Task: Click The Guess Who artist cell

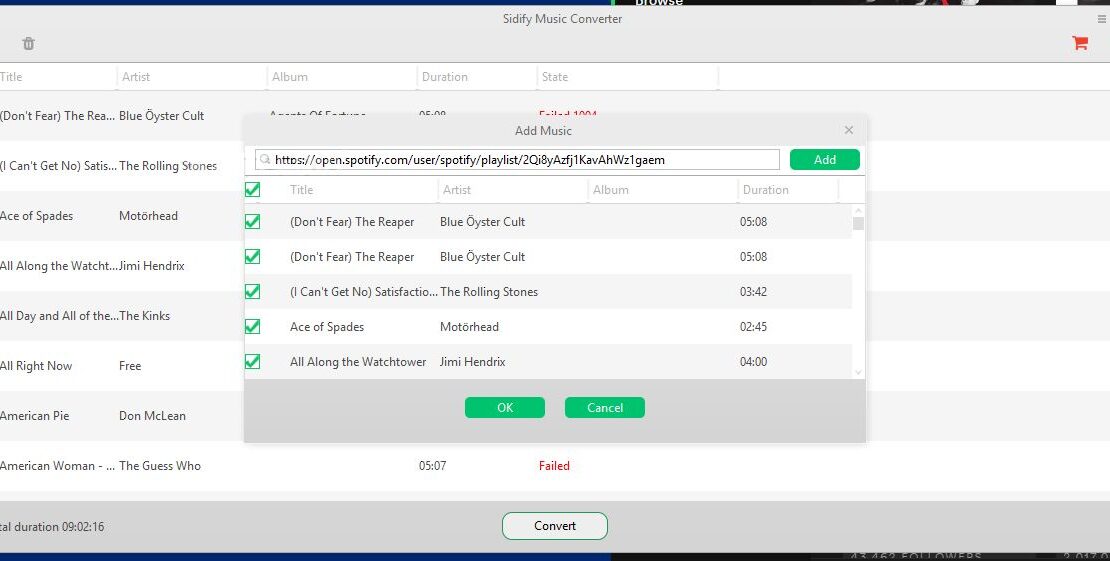Action: (160, 465)
